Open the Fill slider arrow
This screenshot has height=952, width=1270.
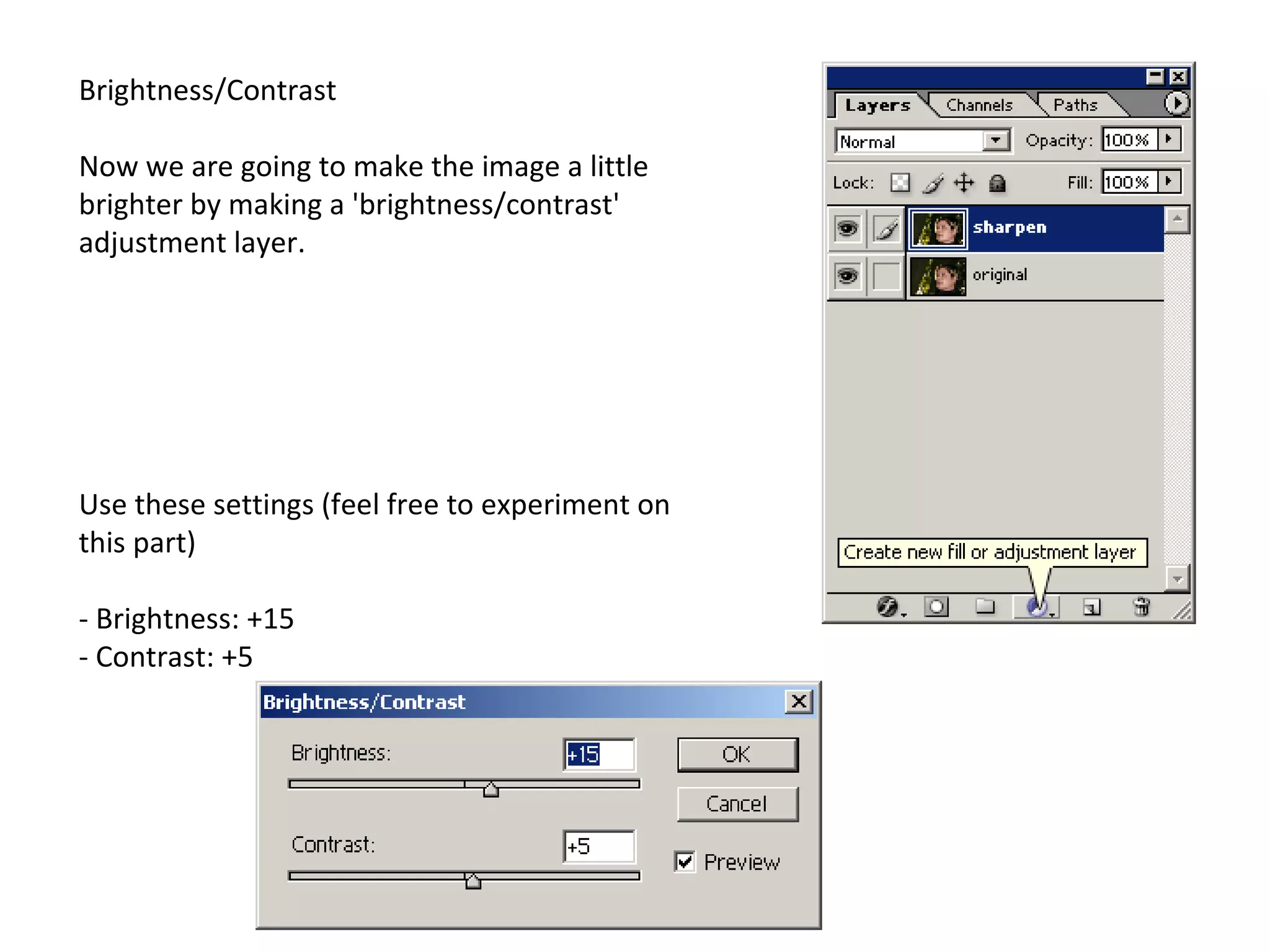click(x=1169, y=182)
